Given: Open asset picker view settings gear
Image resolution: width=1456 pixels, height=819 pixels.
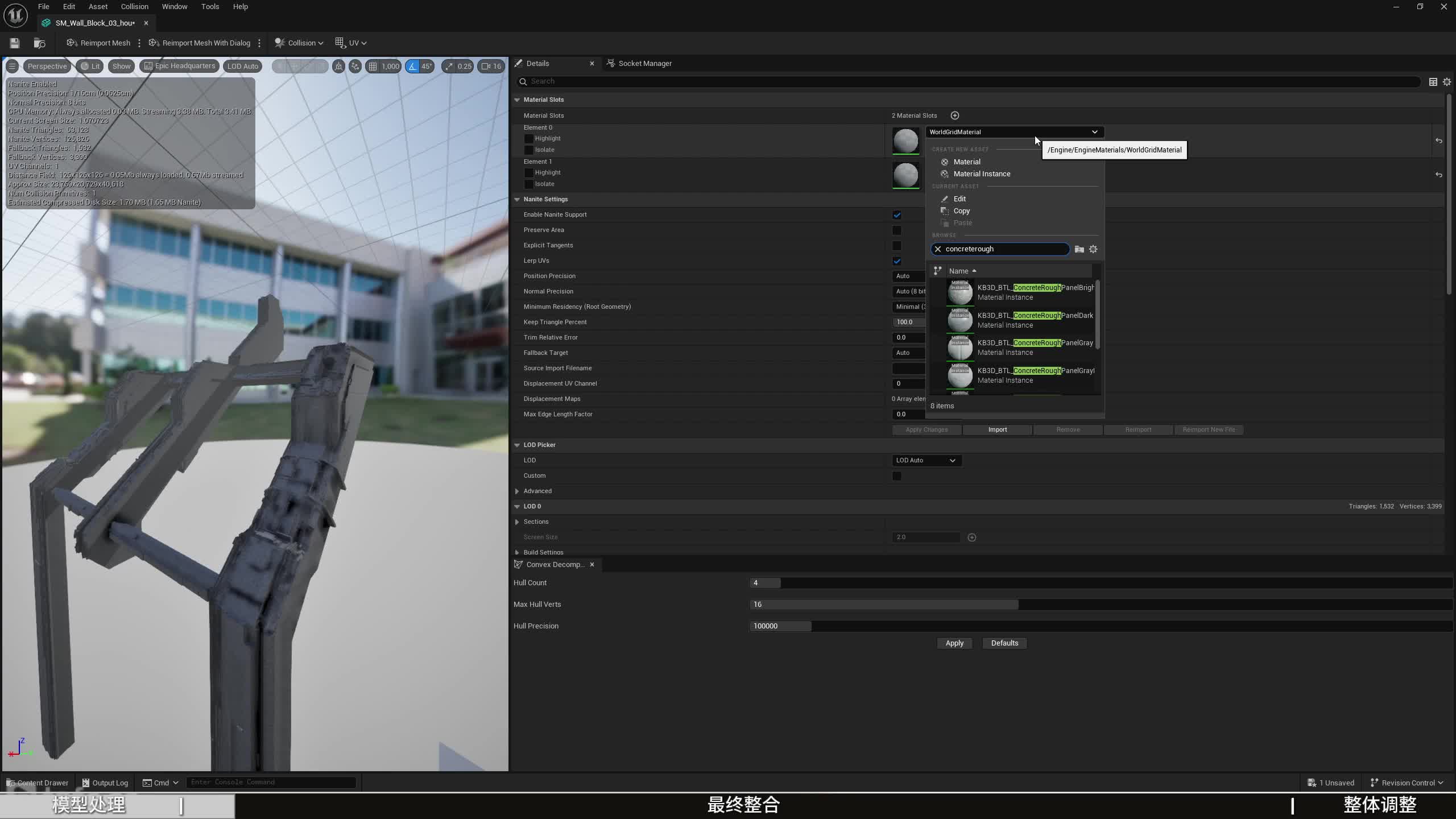Looking at the screenshot, I should coord(1093,249).
